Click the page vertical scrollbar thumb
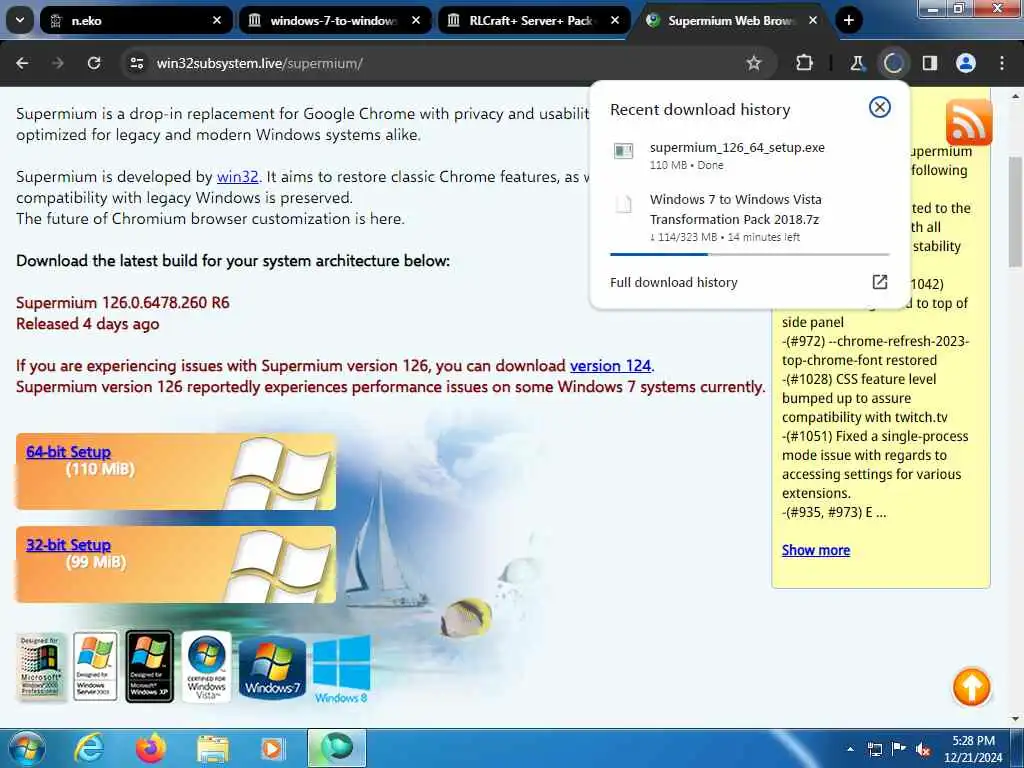This screenshot has height=768, width=1024. click(x=1015, y=212)
